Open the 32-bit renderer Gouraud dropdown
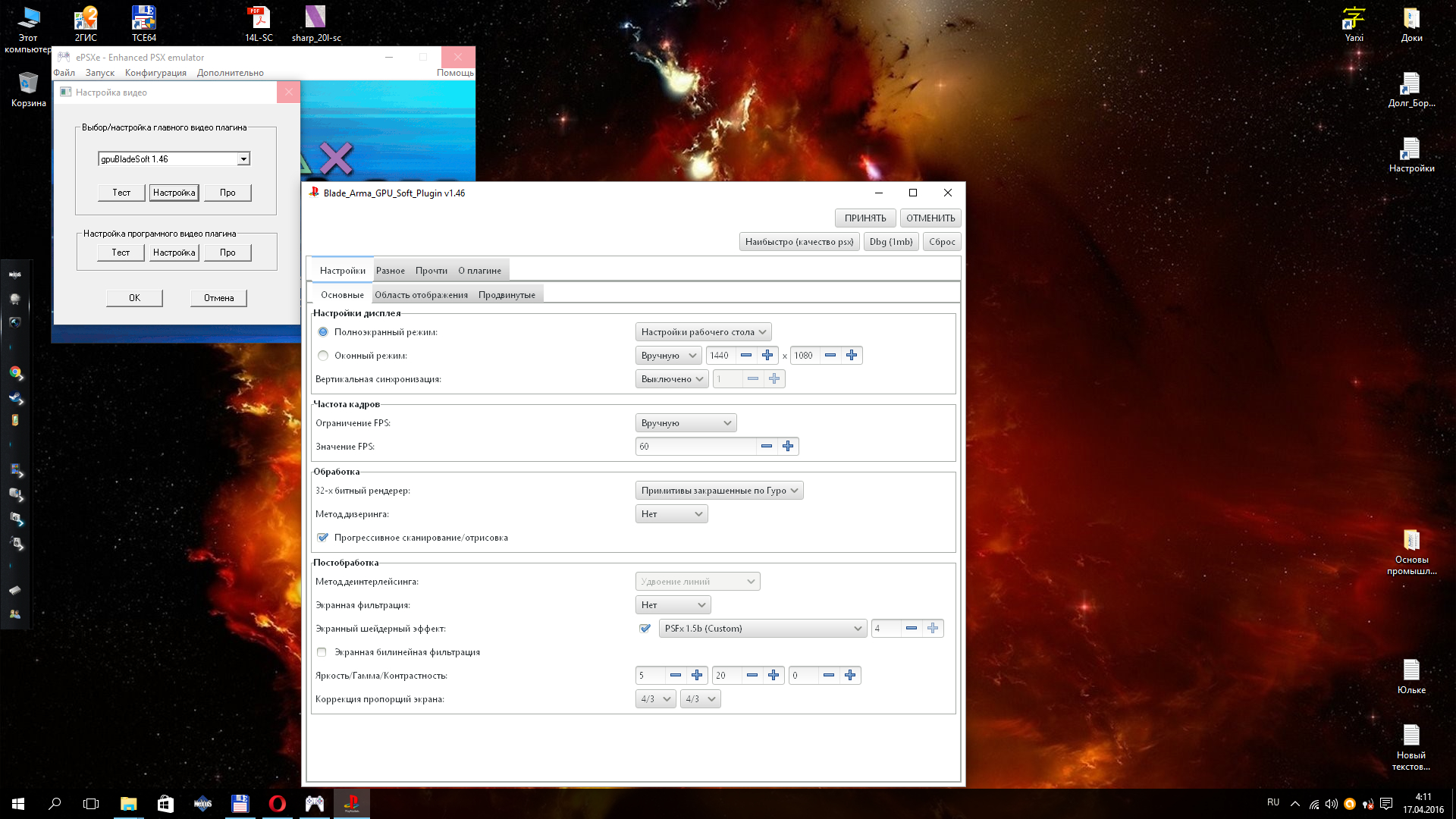 pos(719,491)
